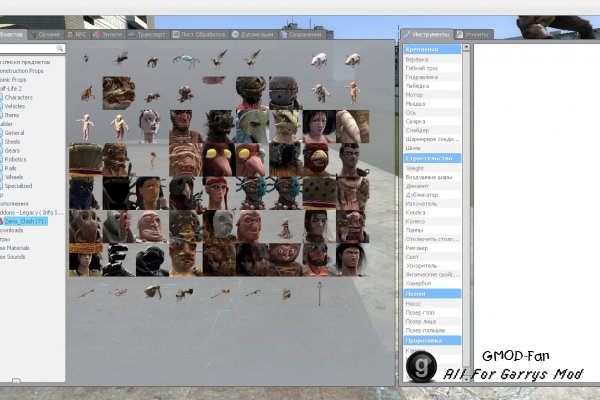Image resolution: width=600 pixels, height=400 pixels.
Task: Select the Ховербол tool
Action: (432, 283)
